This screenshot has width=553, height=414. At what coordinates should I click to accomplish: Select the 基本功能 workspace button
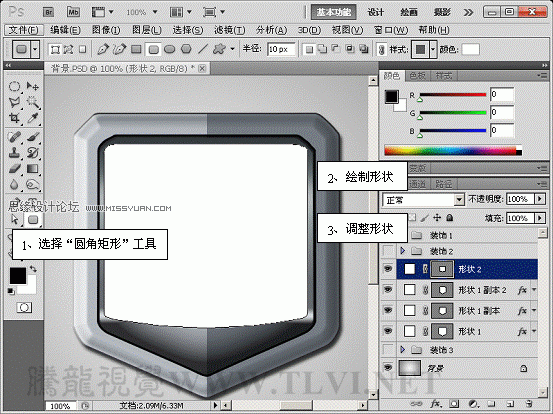334,12
